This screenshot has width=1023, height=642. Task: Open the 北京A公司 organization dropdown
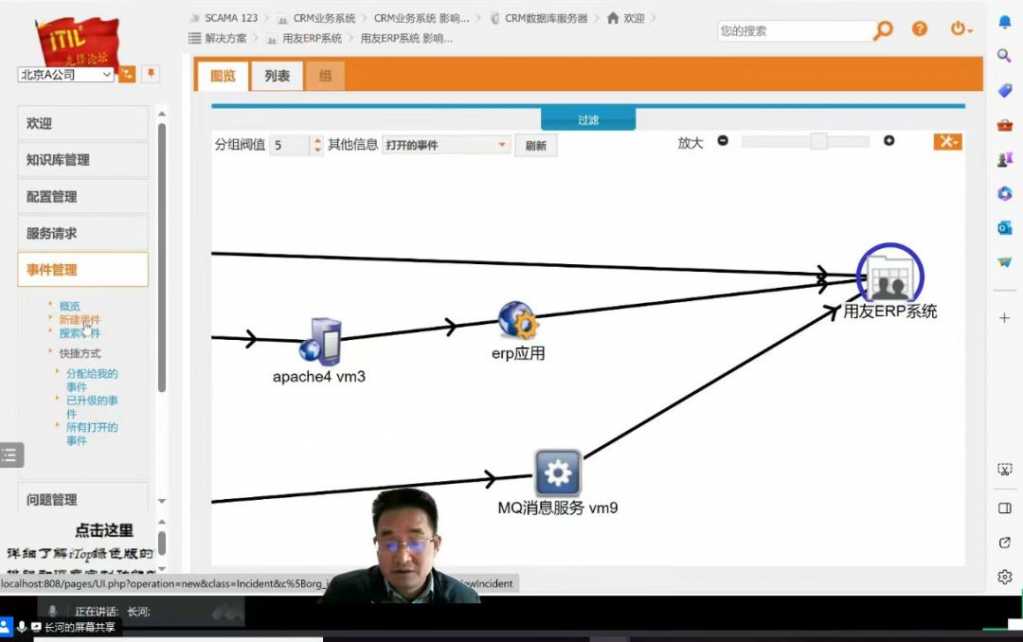pos(66,74)
